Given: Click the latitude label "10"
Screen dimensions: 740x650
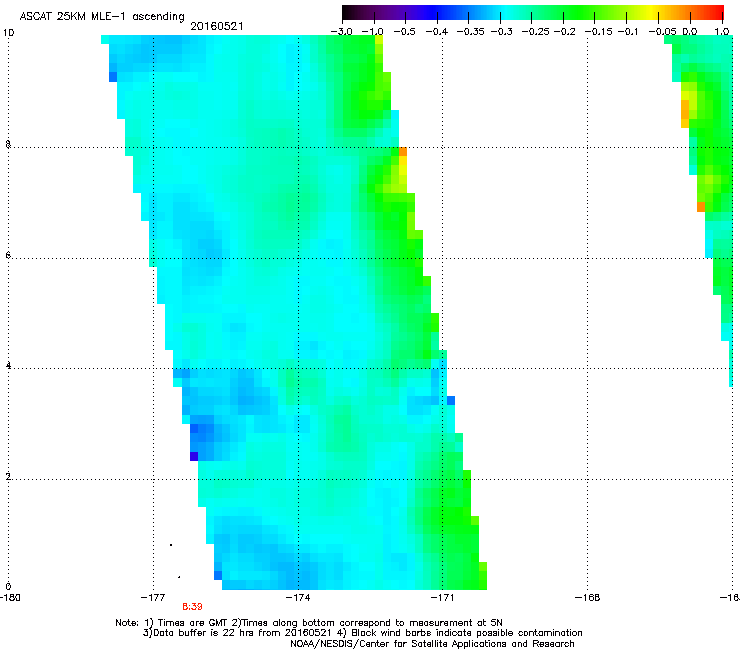Looking at the screenshot, I should pos(8,33).
